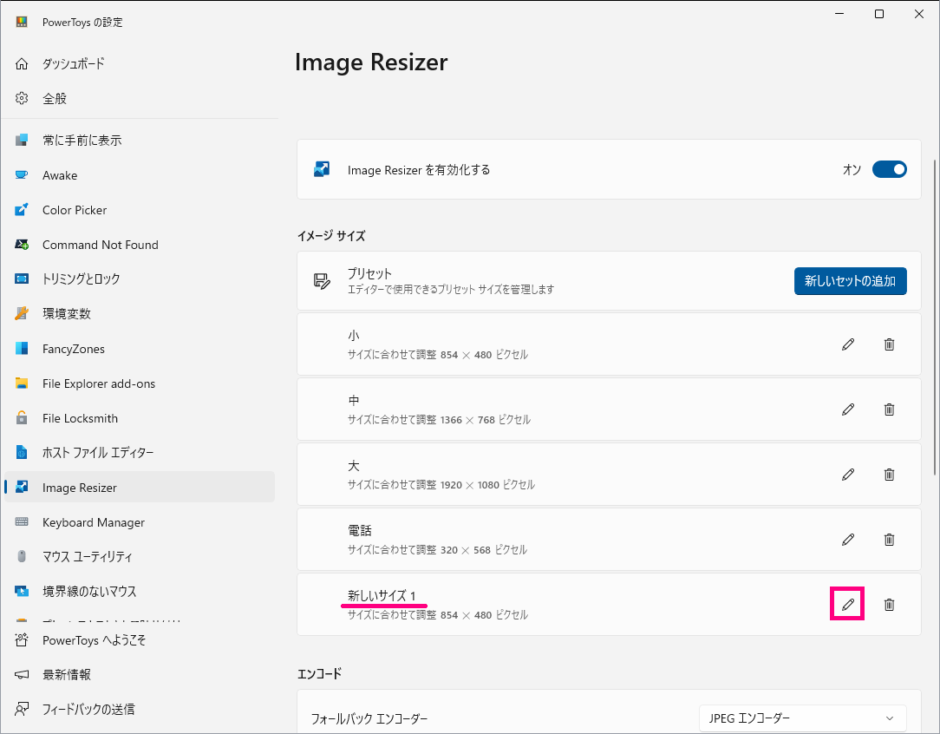Image resolution: width=940 pixels, height=734 pixels.
Task: Select Keyboard Manager in the sidebar
Action: tap(139, 522)
